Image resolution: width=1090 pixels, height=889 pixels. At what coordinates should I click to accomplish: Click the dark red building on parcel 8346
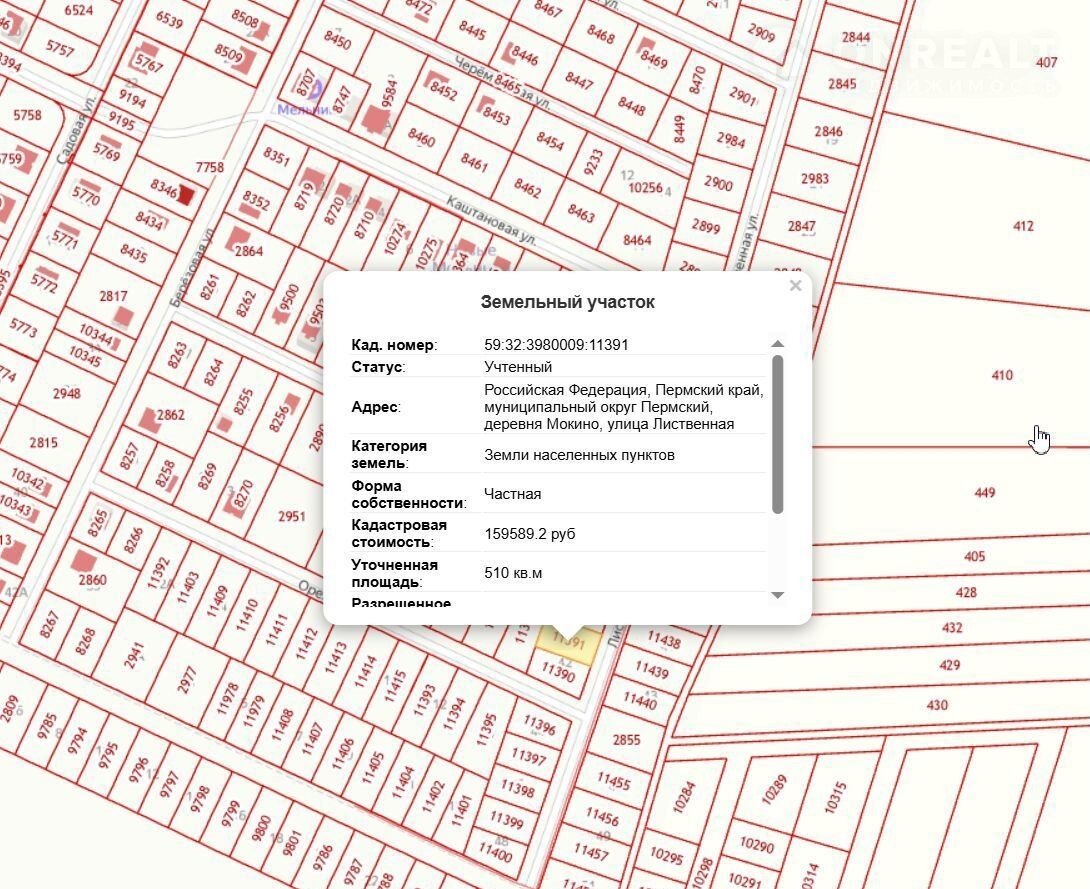(x=185, y=194)
